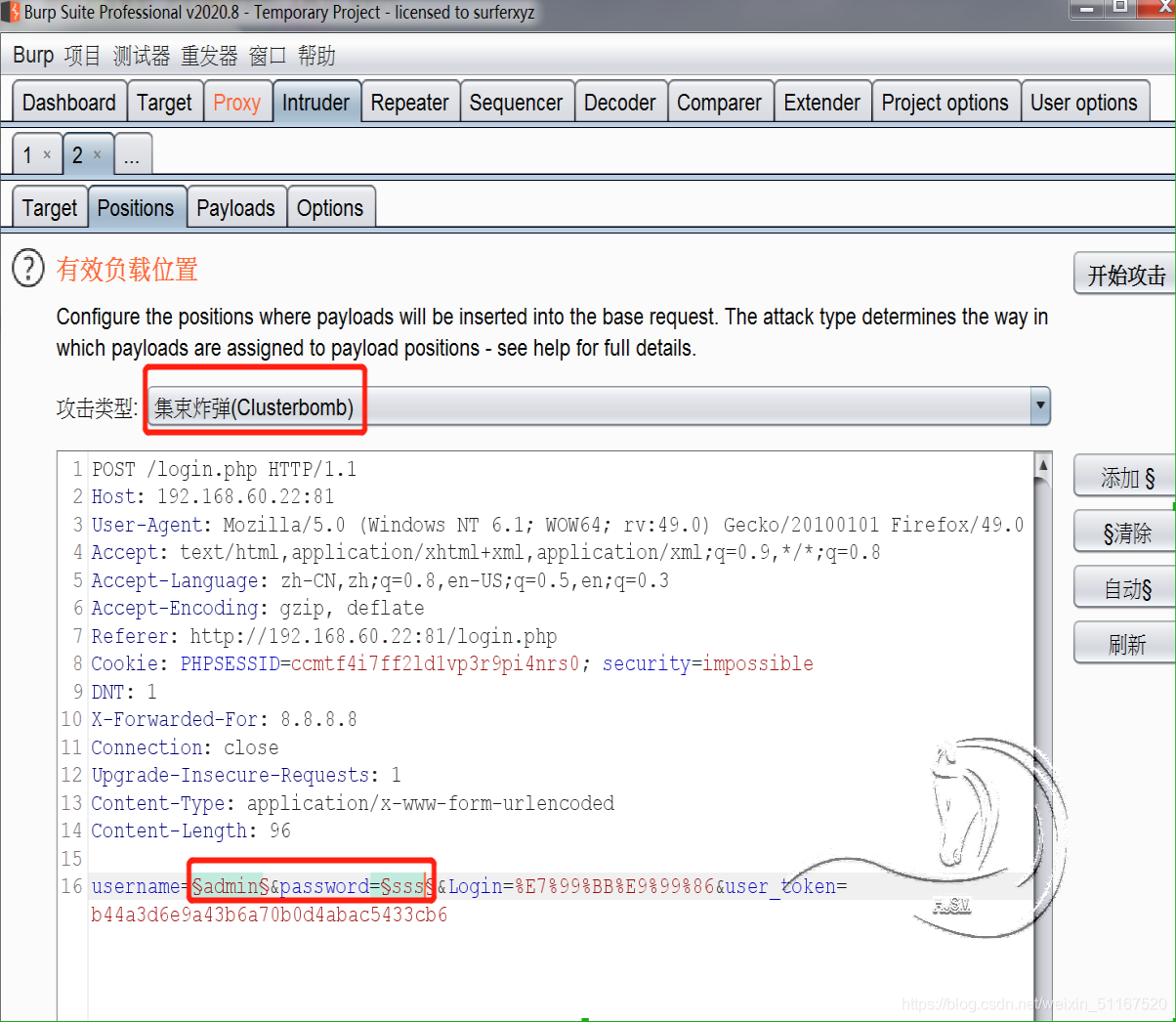
Task: Open the User options tab
Action: (x=1084, y=102)
